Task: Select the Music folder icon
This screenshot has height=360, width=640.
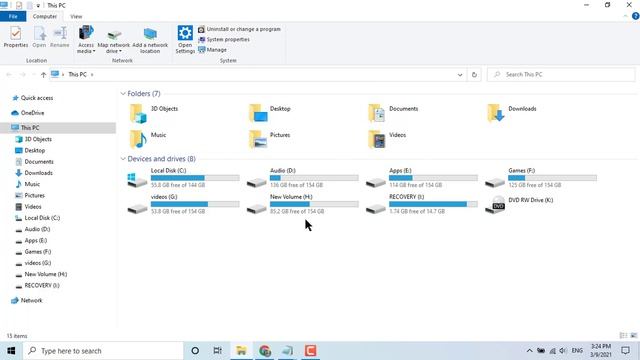Action: click(x=138, y=140)
